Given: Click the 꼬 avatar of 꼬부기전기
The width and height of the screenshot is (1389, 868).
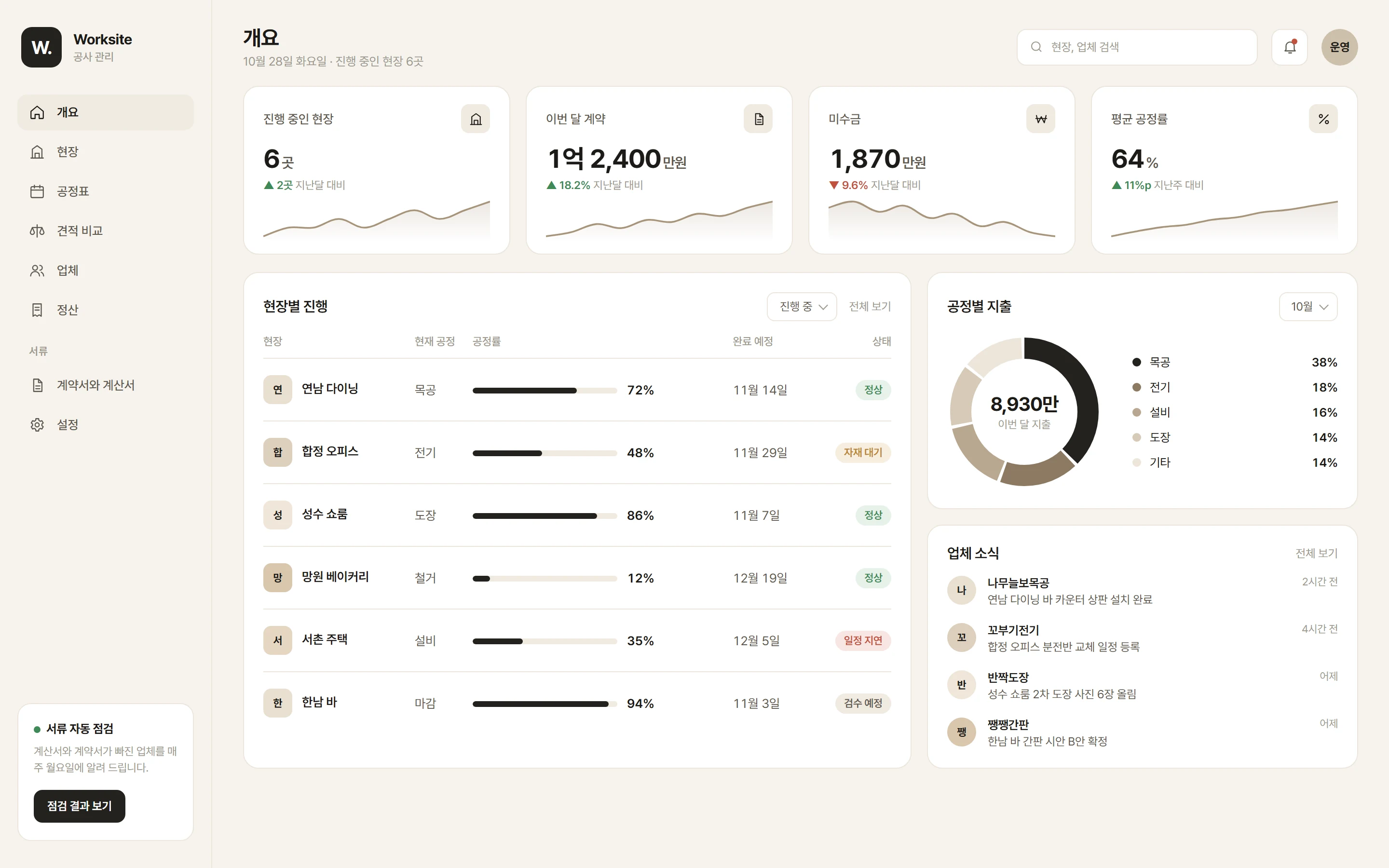Looking at the screenshot, I should (x=961, y=637).
